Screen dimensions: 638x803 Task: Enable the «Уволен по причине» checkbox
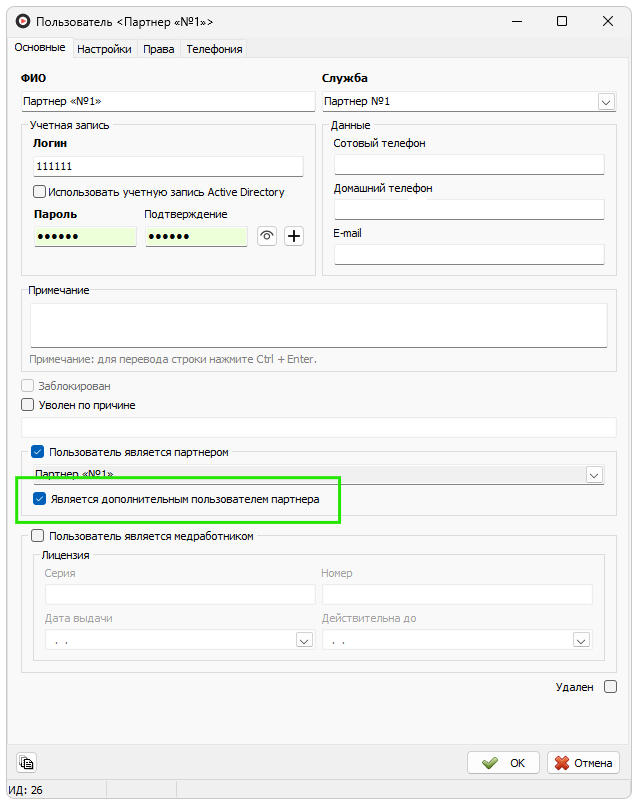pyautogui.click(x=28, y=405)
